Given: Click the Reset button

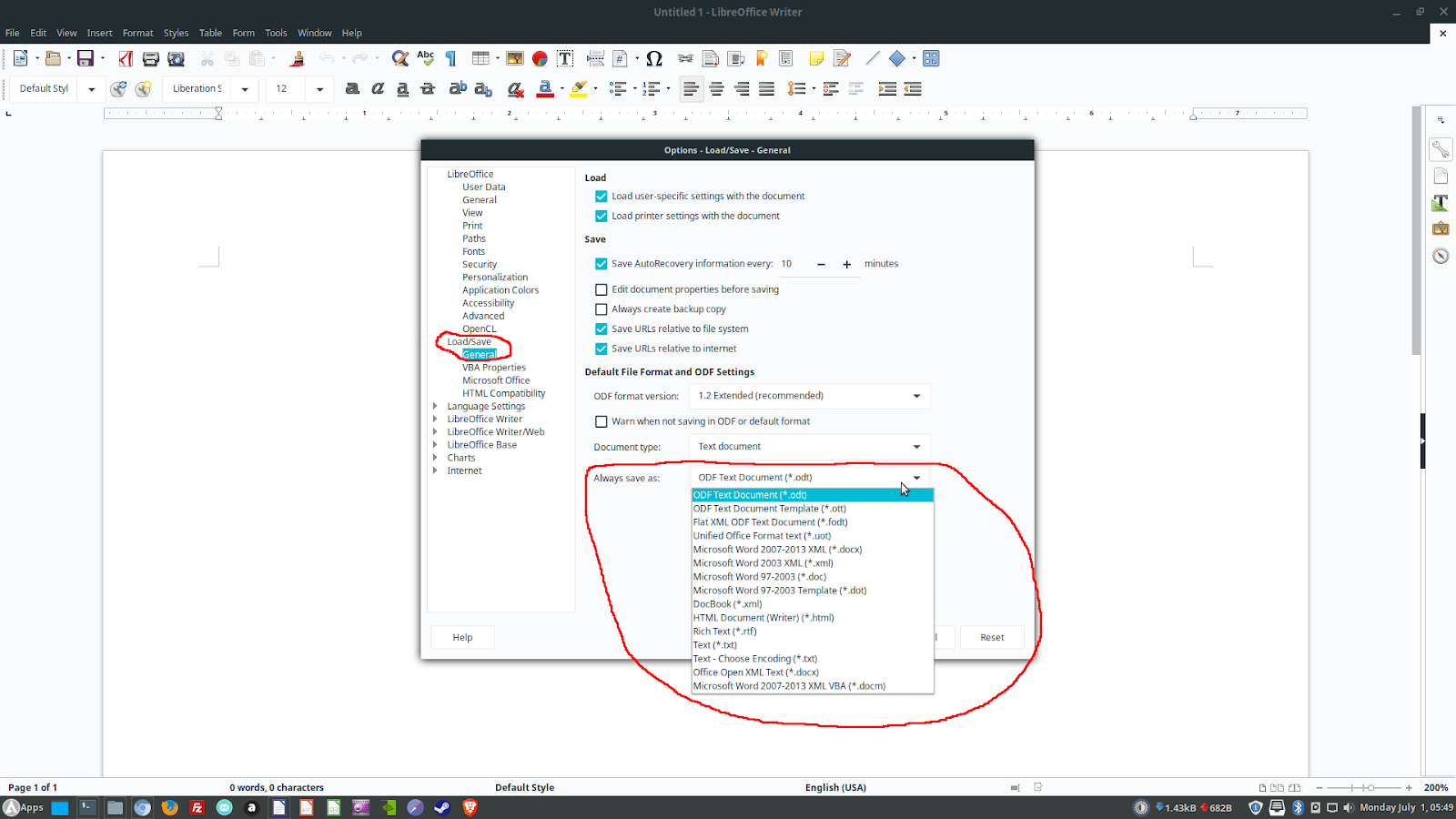Looking at the screenshot, I should 991,637.
